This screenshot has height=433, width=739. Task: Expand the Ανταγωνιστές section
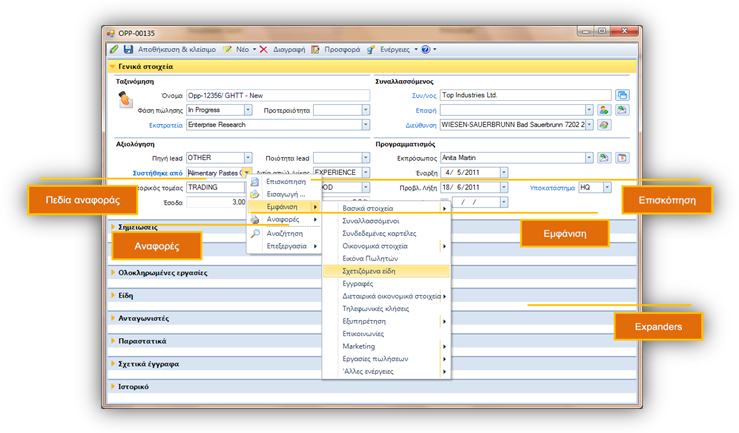[x=113, y=318]
